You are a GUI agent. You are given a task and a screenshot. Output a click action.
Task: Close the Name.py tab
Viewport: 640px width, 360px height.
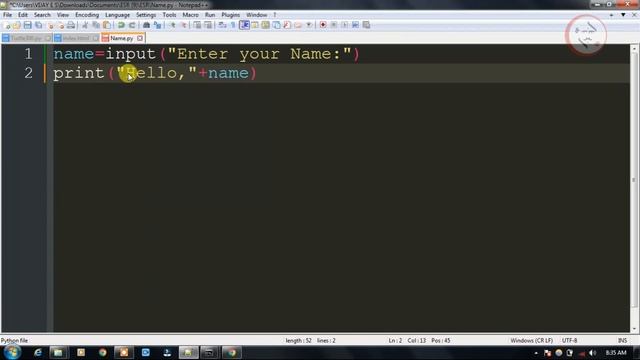[140, 38]
